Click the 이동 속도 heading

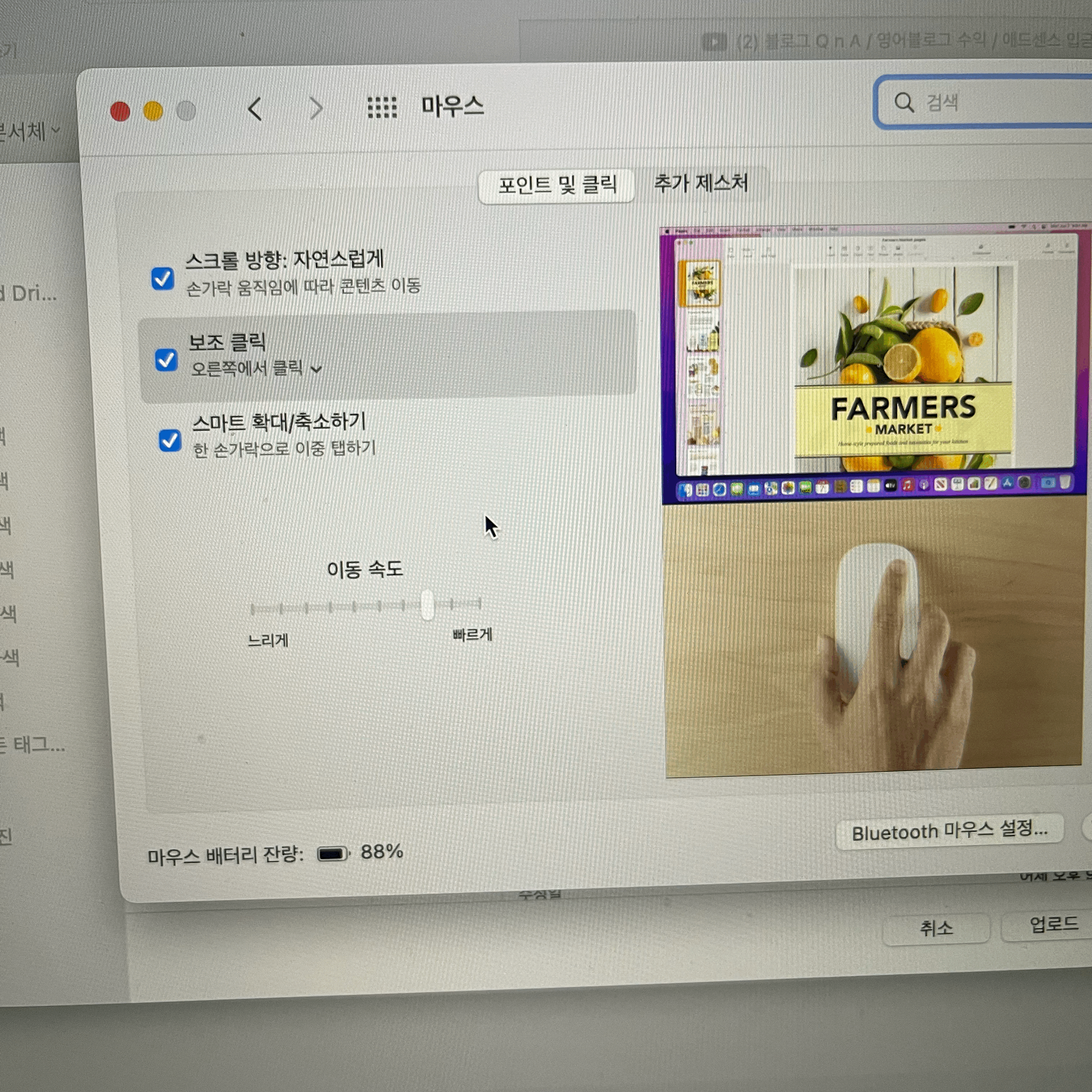[365, 569]
